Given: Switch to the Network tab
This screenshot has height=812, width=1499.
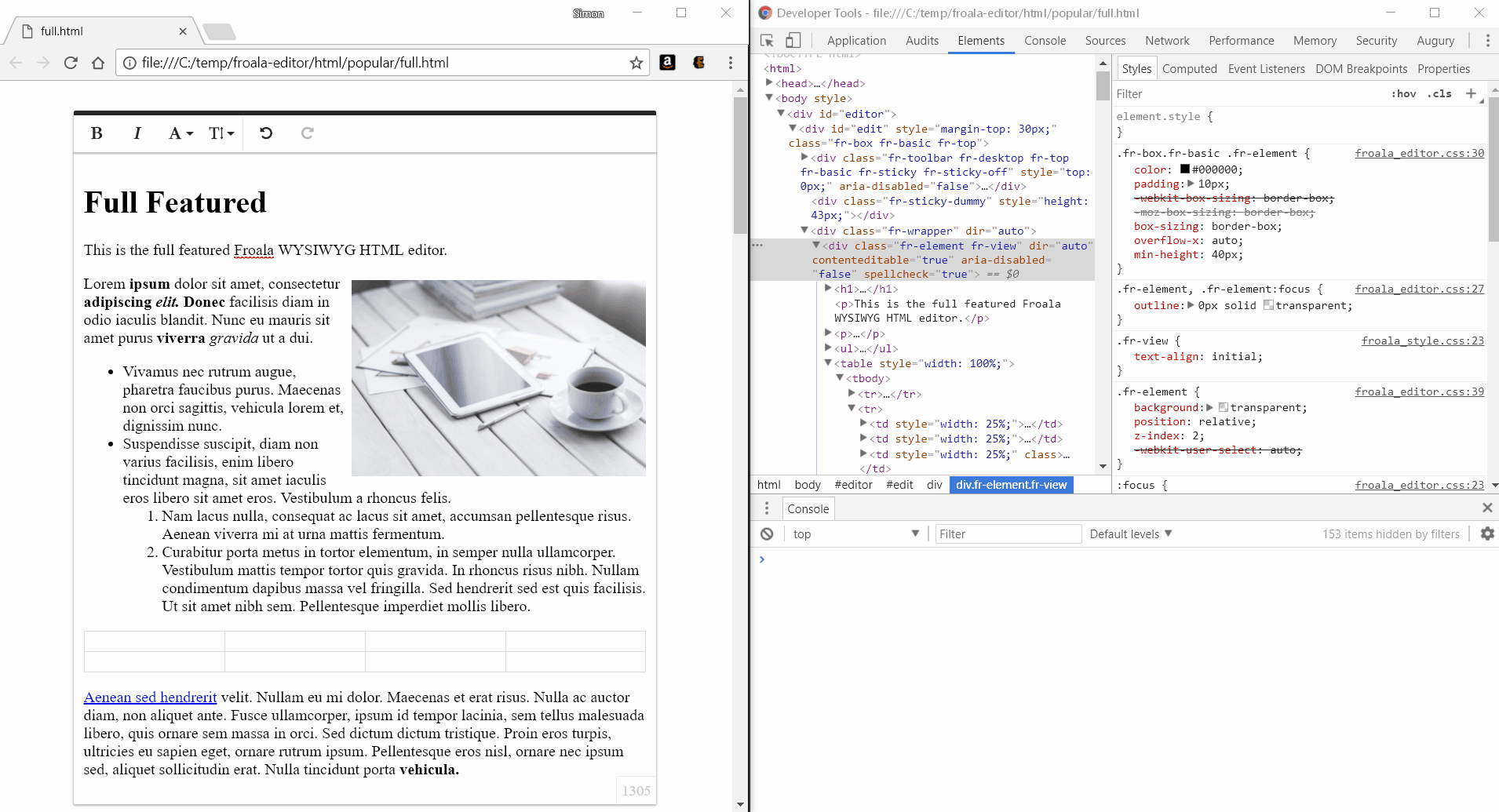Looking at the screenshot, I should click(1167, 41).
